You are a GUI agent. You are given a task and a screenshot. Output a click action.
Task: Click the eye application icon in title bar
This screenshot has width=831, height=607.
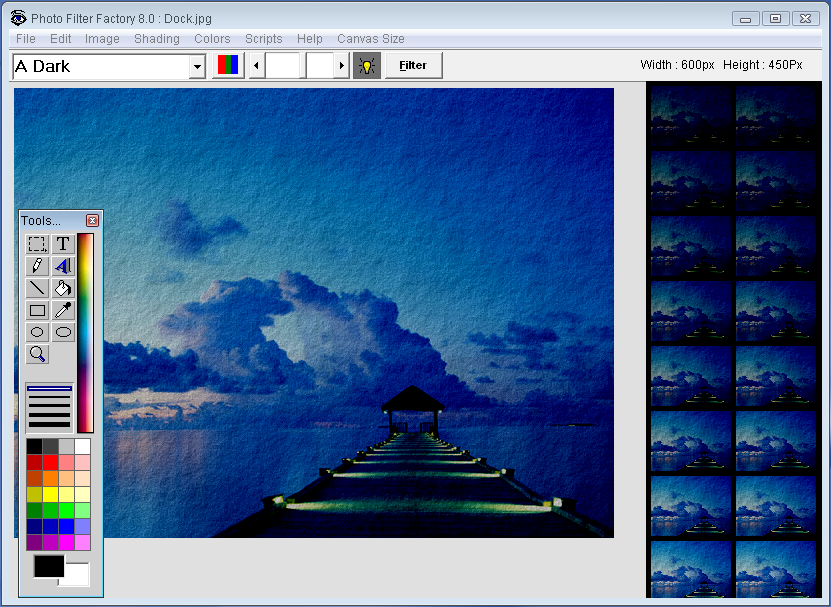coord(19,18)
